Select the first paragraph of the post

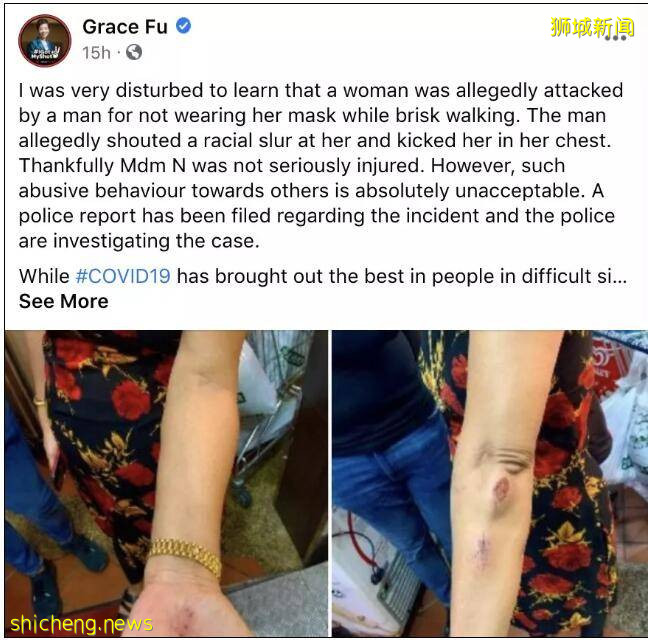[x=321, y=166]
